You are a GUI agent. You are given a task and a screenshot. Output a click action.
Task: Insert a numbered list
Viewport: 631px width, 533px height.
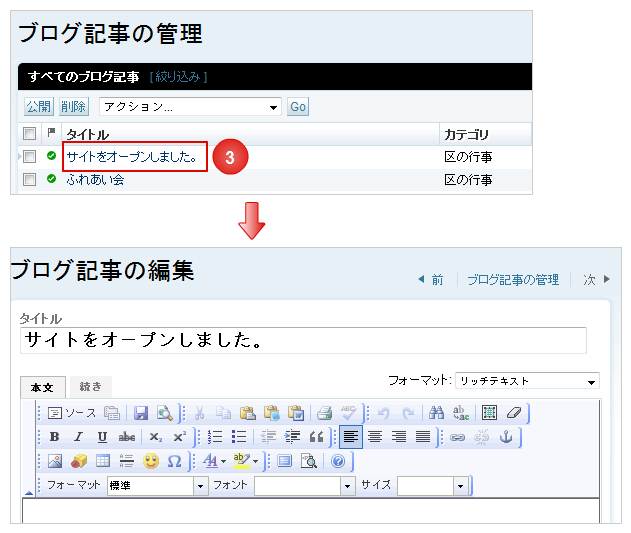(x=215, y=437)
